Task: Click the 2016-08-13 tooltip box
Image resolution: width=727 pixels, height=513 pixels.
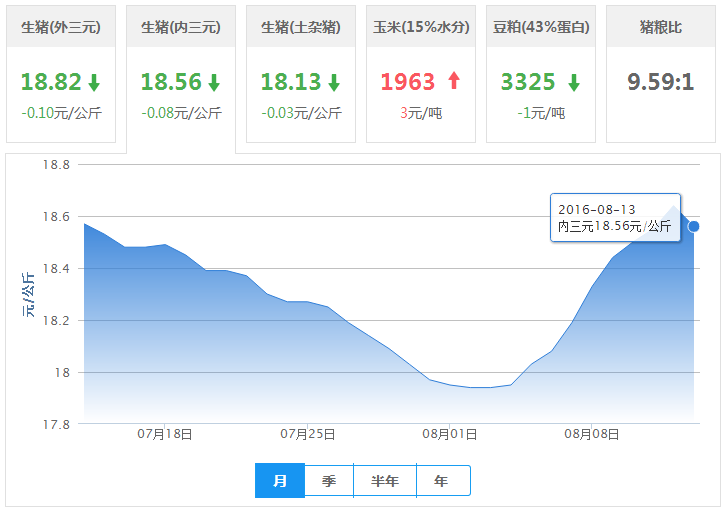Action: point(615,218)
